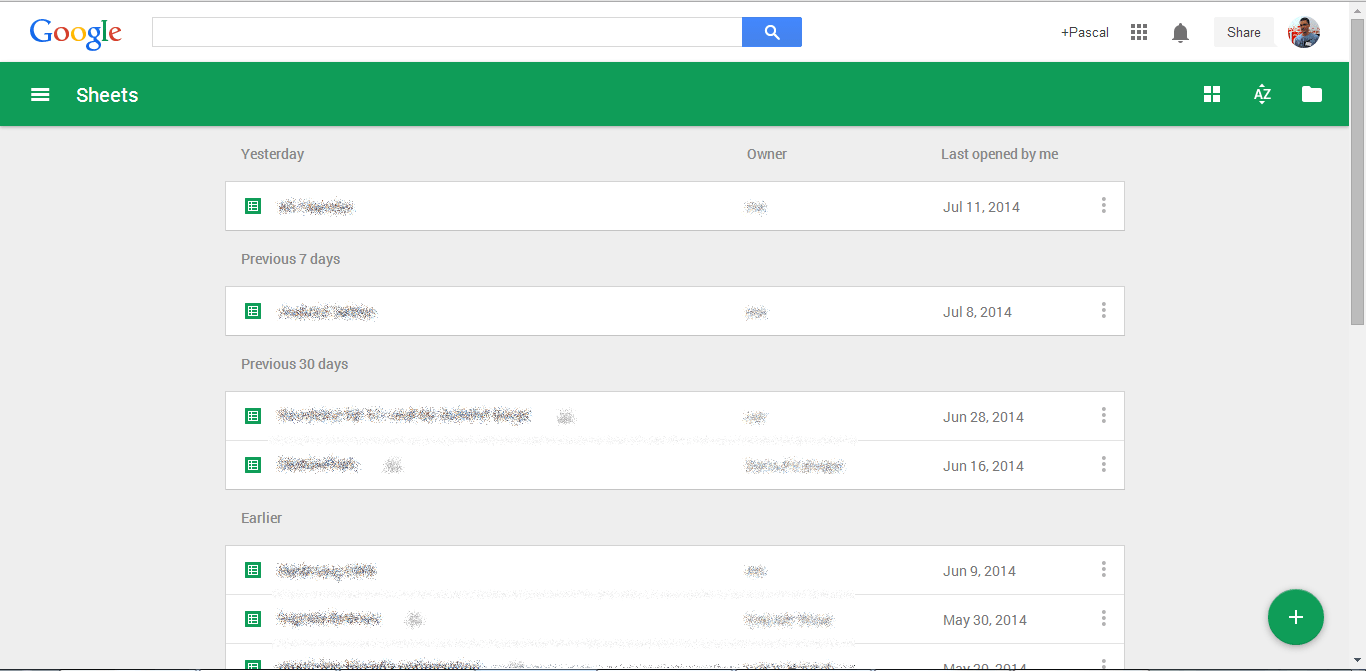
Task: Open the hamburger main menu
Action: click(40, 95)
